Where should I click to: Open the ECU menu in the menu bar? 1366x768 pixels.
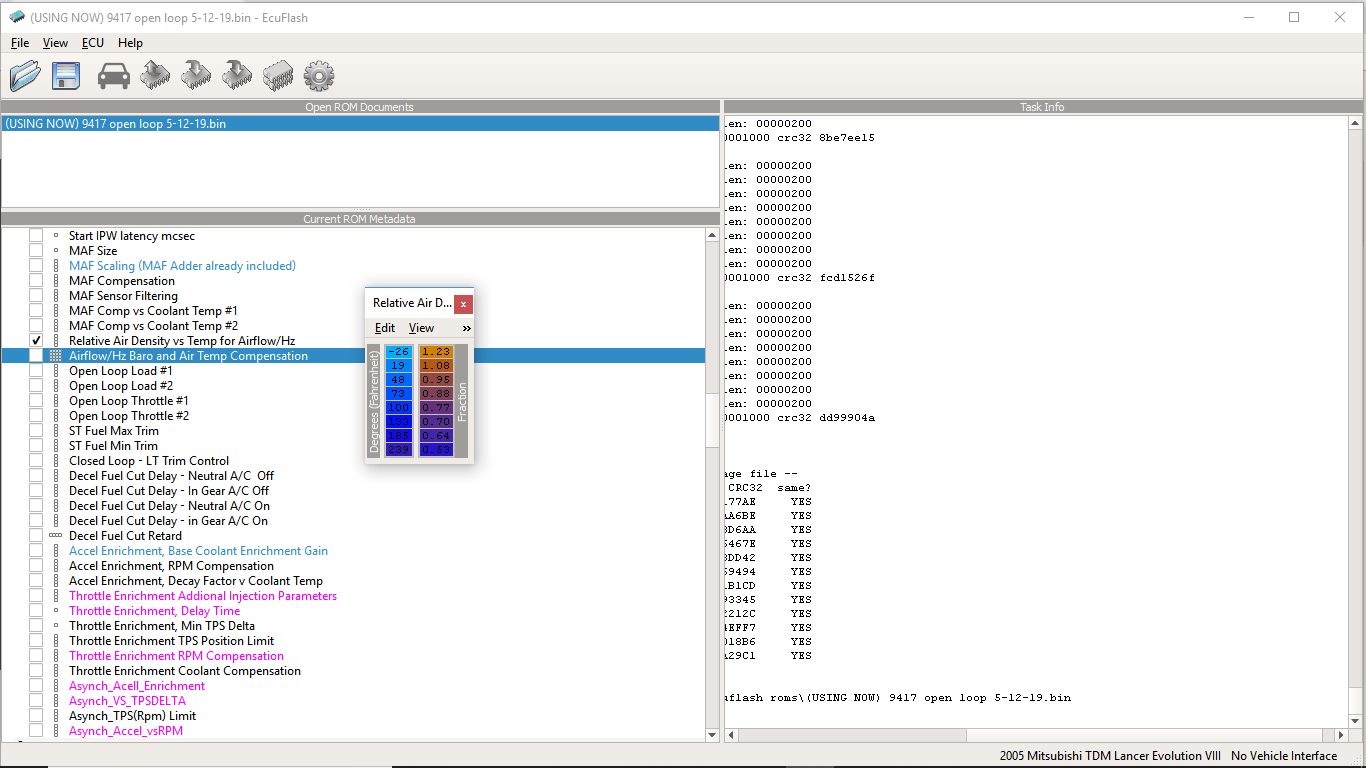pos(93,43)
